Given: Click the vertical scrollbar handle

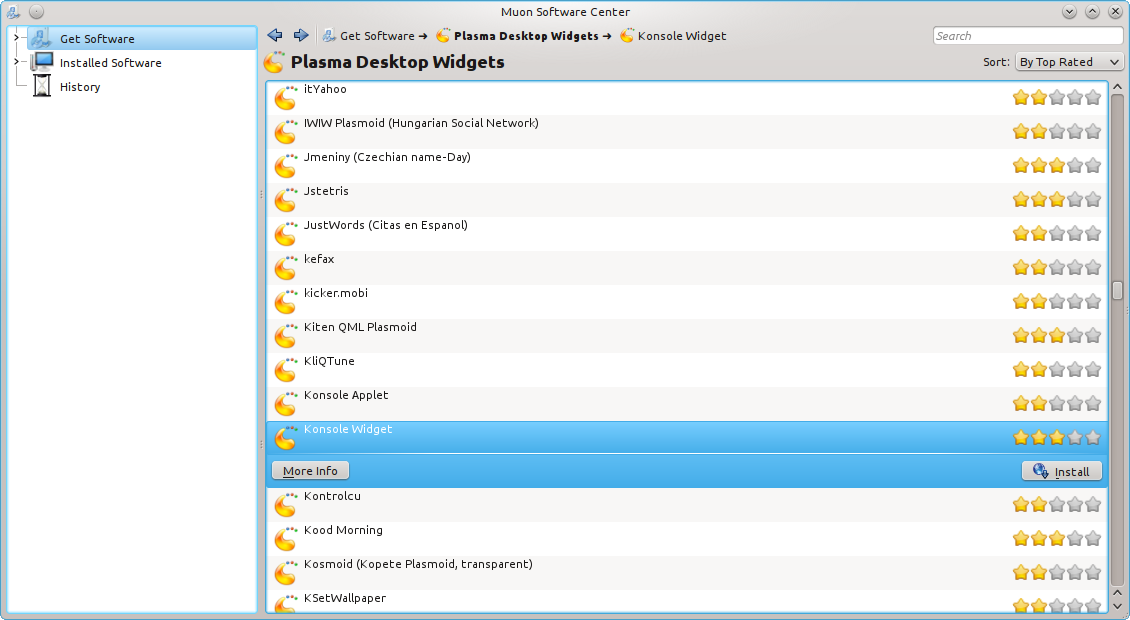Looking at the screenshot, I should click(x=1117, y=290).
